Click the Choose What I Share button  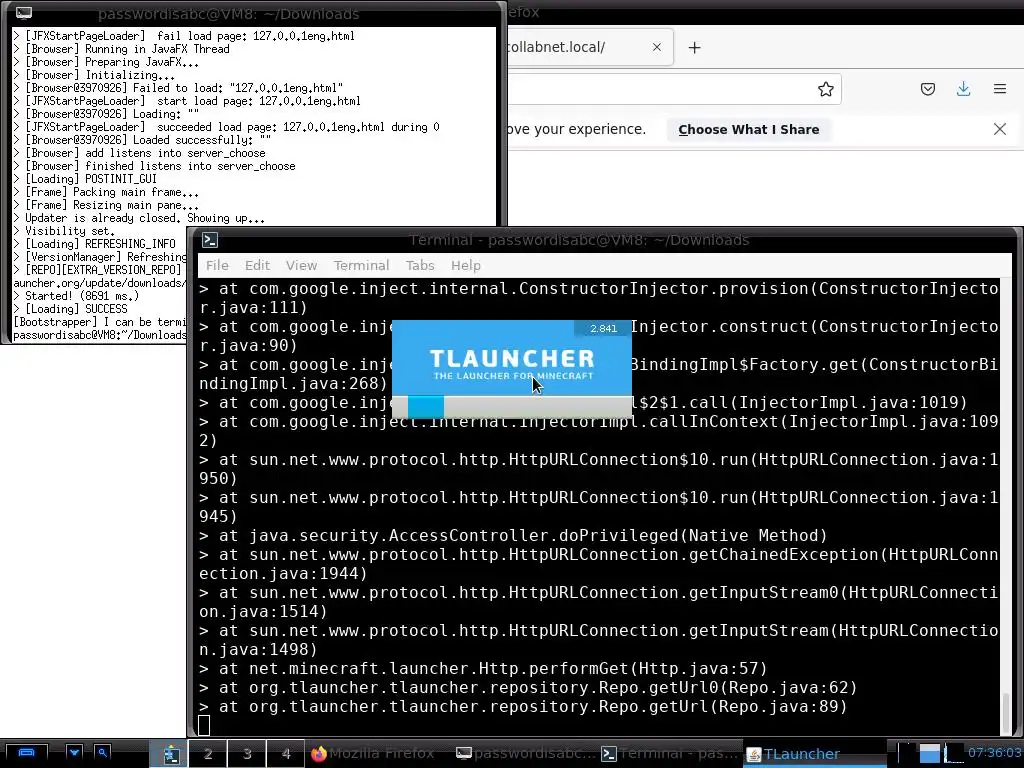748,129
